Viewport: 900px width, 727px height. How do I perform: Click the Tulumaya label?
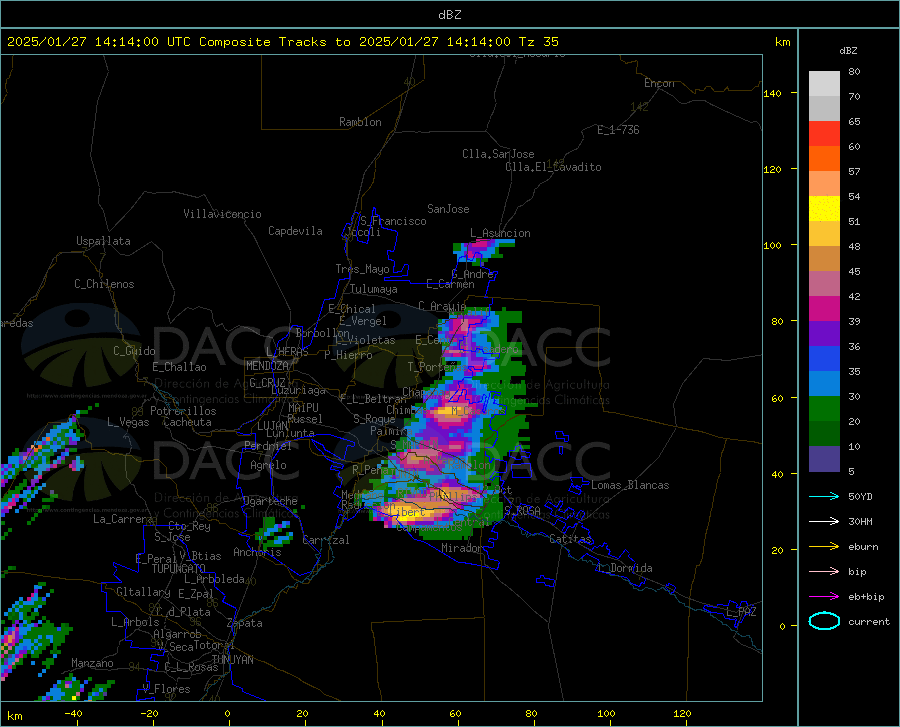374,289
